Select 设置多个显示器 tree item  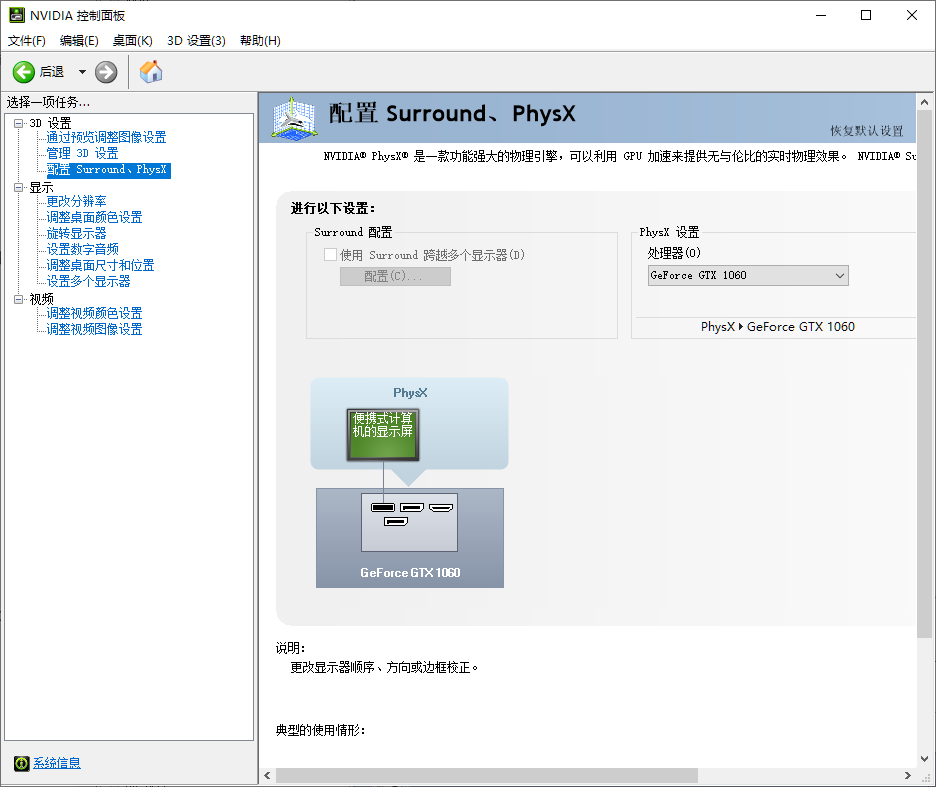pyautogui.click(x=88, y=281)
